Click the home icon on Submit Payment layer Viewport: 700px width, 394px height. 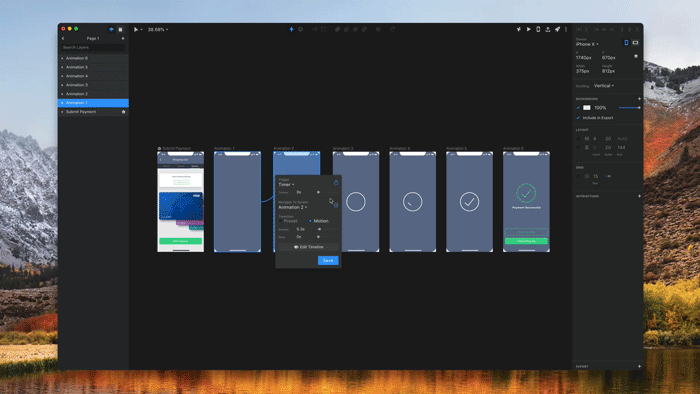pos(124,112)
